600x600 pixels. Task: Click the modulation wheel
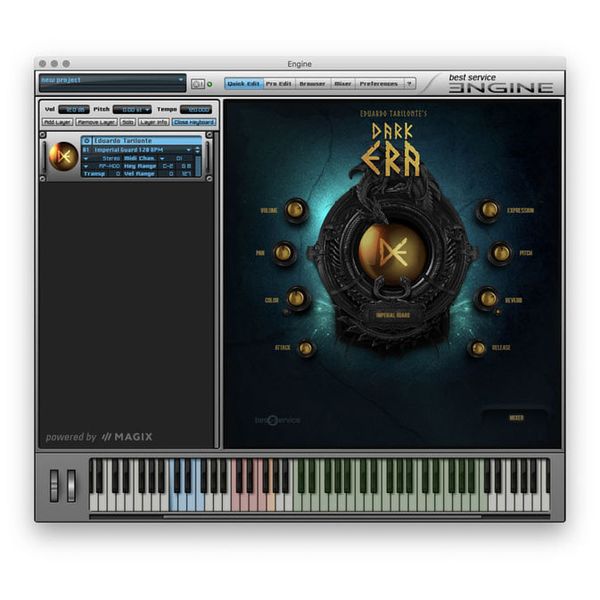[x=71, y=485]
